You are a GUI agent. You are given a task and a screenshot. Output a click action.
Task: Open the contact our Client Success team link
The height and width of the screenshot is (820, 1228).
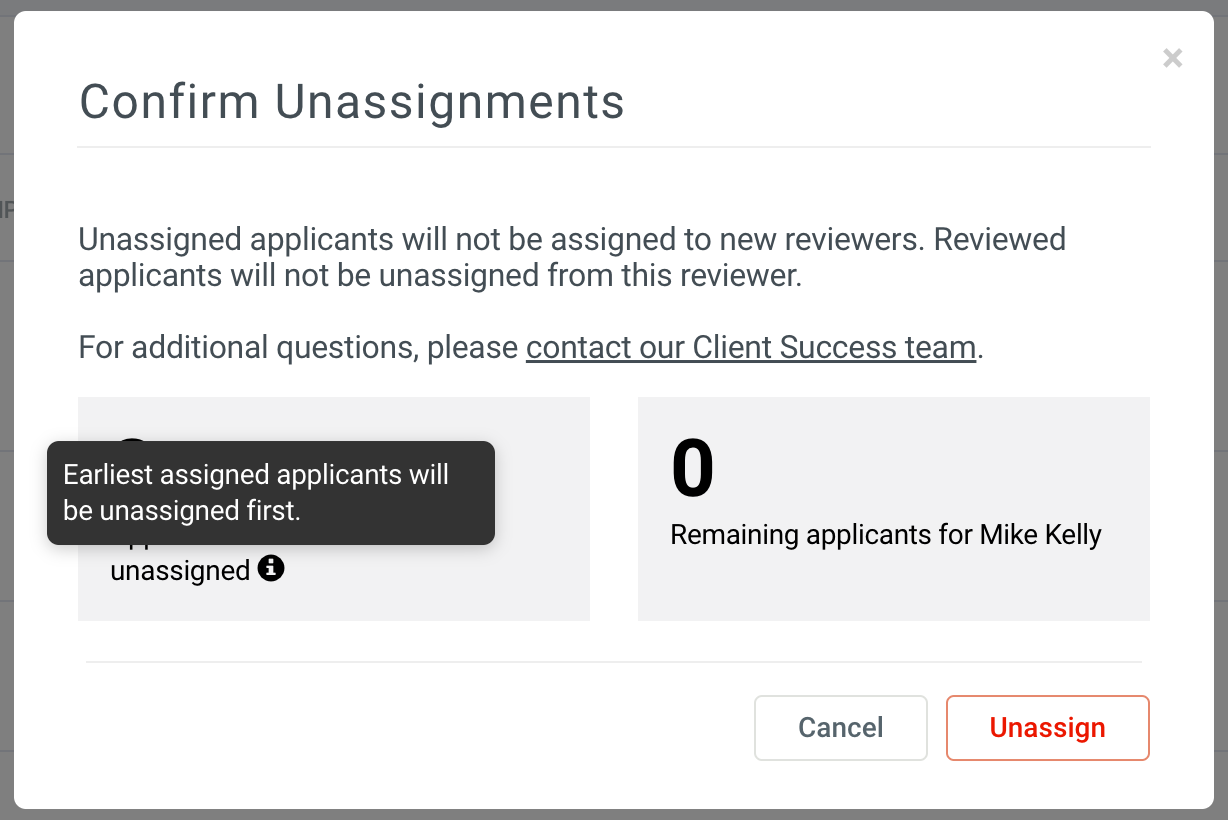pyautogui.click(x=751, y=347)
